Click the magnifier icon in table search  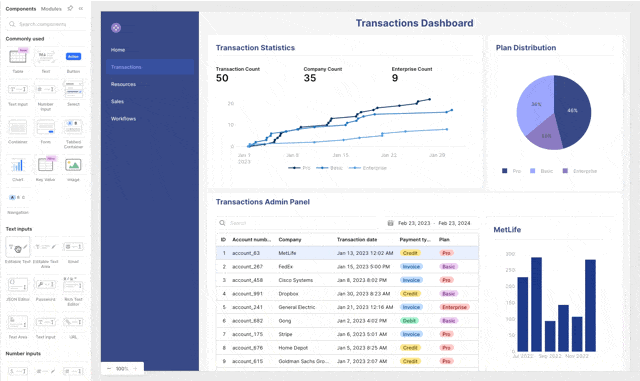click(x=222, y=223)
